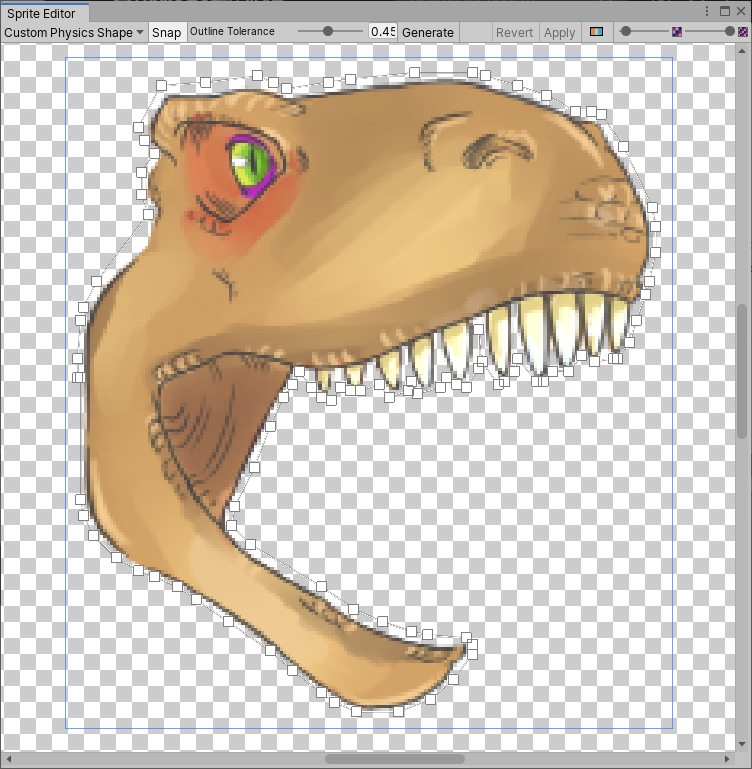
Task: Click the vertical scrollbar thumb
Action: pyautogui.click(x=742, y=370)
